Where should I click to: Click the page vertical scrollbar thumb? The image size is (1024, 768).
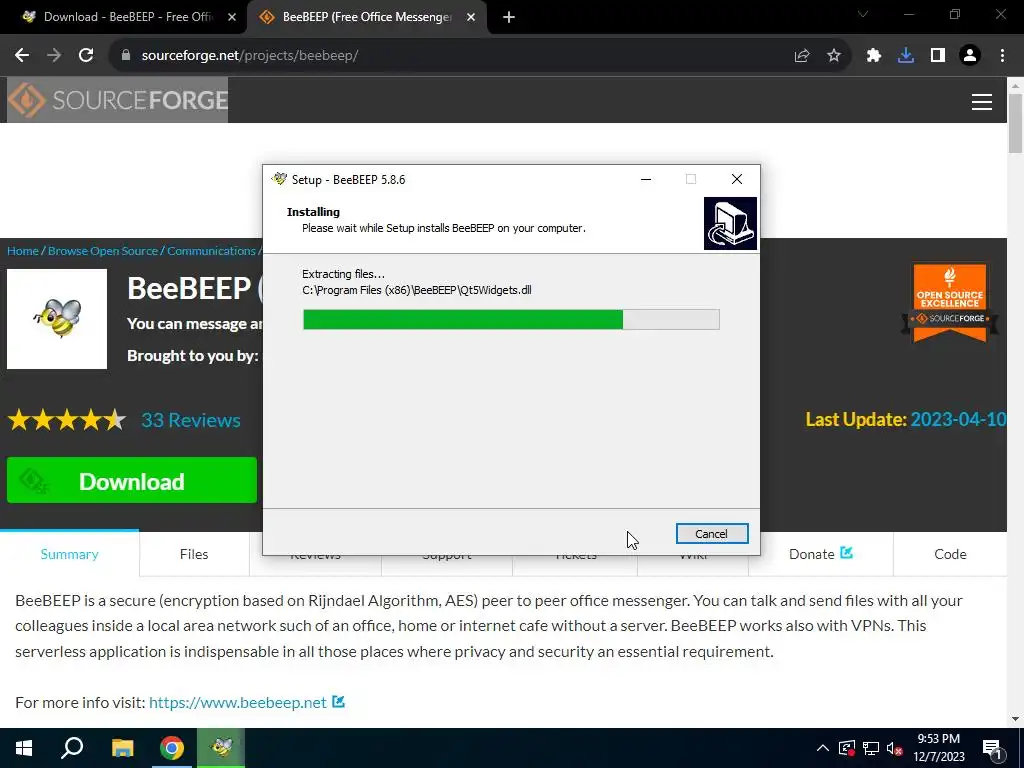(x=1016, y=123)
